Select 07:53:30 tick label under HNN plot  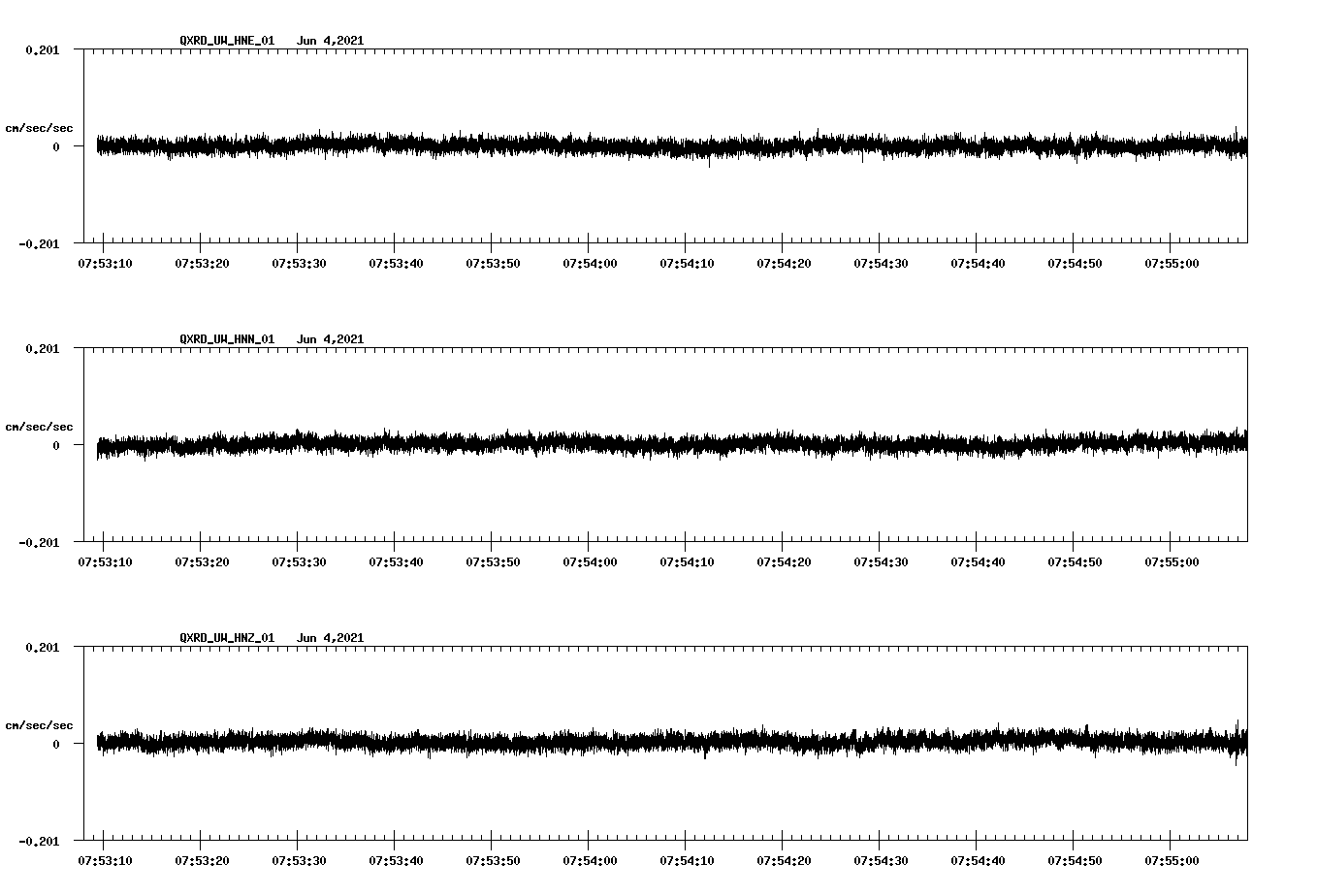[x=299, y=561]
